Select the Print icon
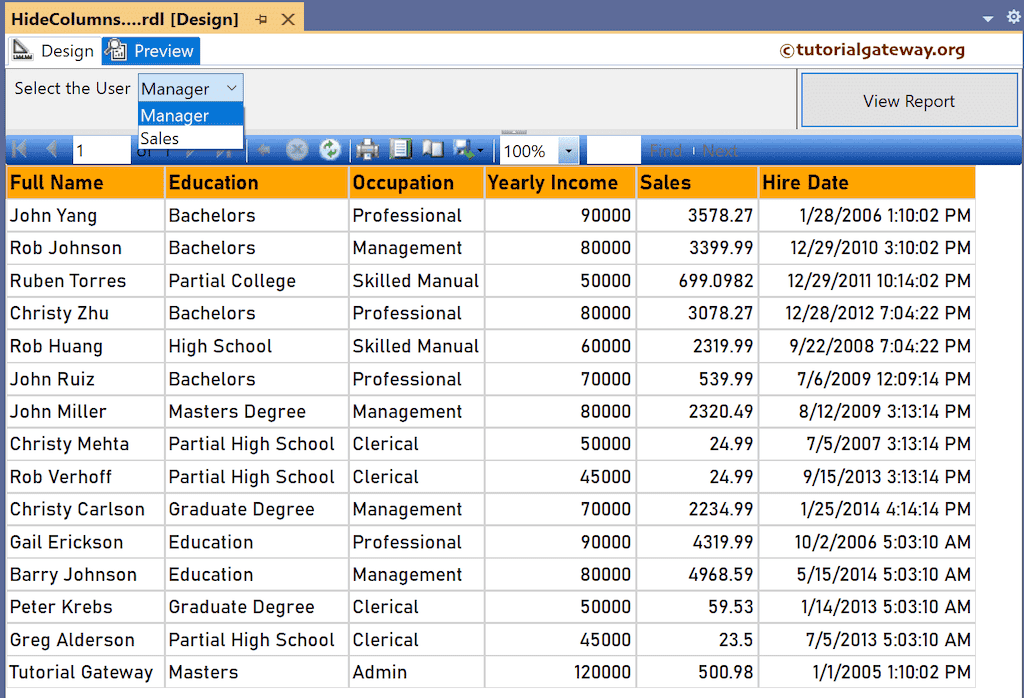This screenshot has height=698, width=1024. click(x=367, y=149)
